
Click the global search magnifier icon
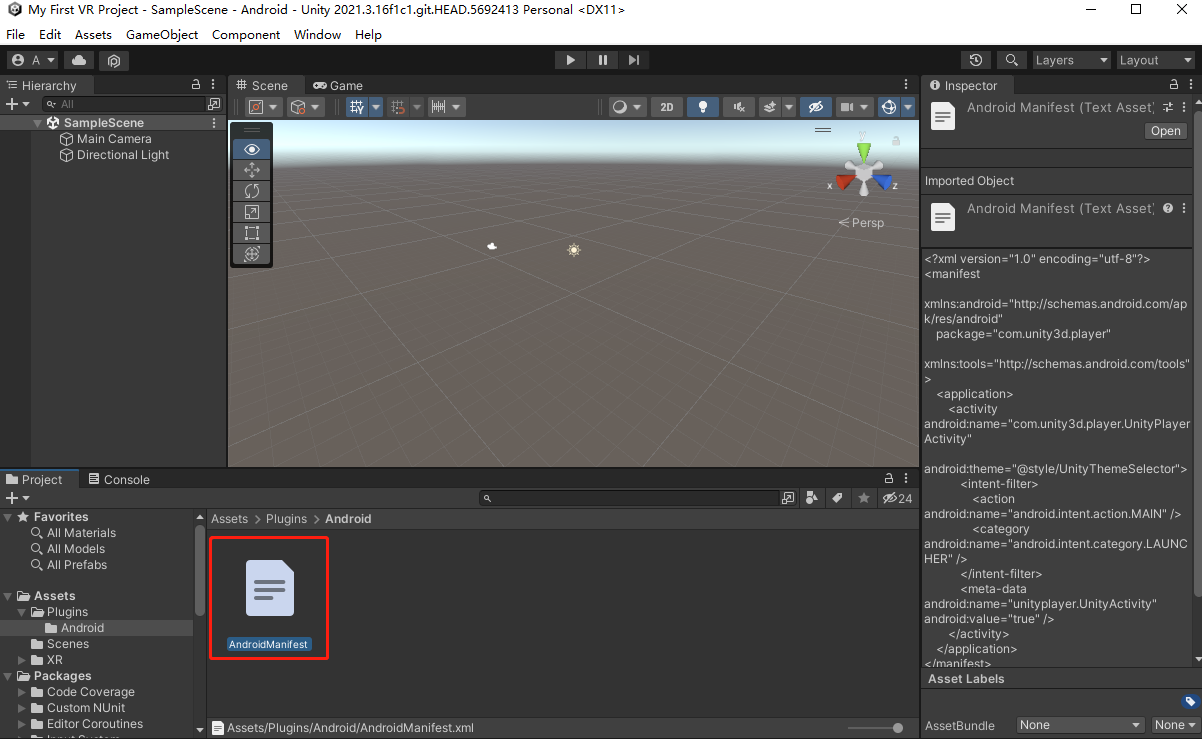pos(1012,60)
